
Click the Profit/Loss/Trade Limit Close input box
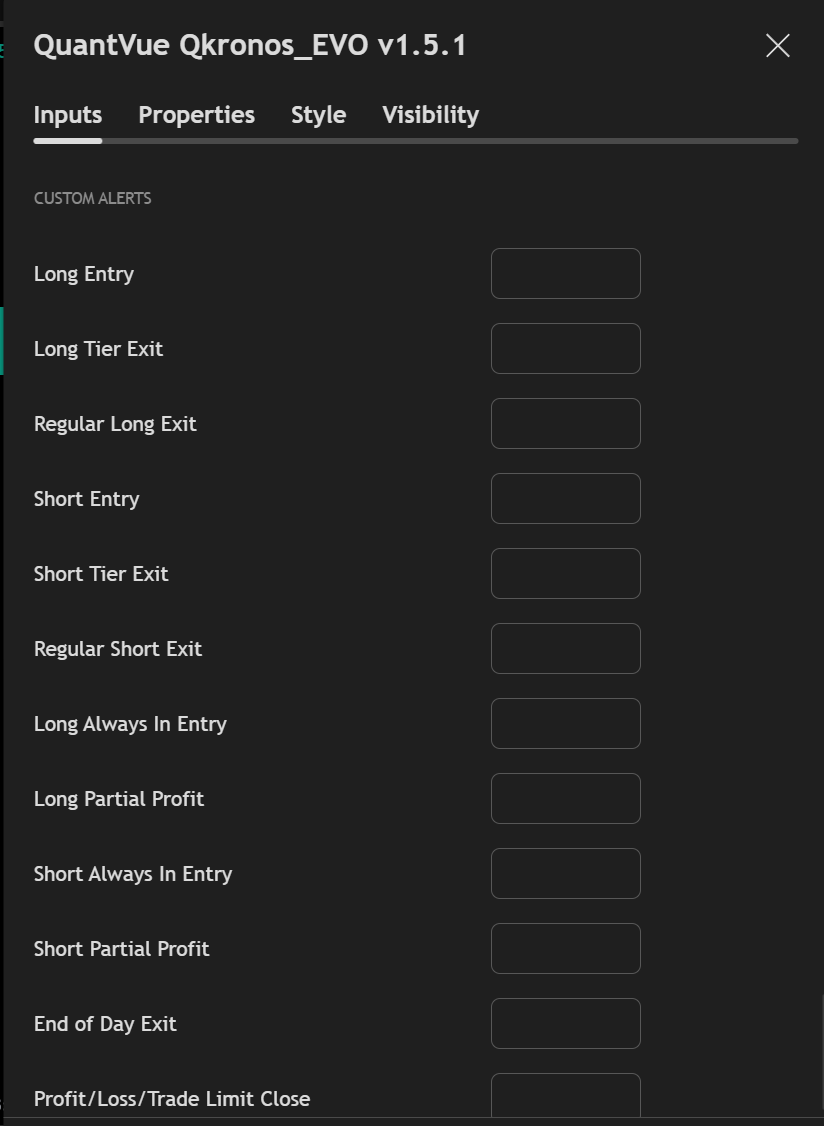(x=565, y=1096)
